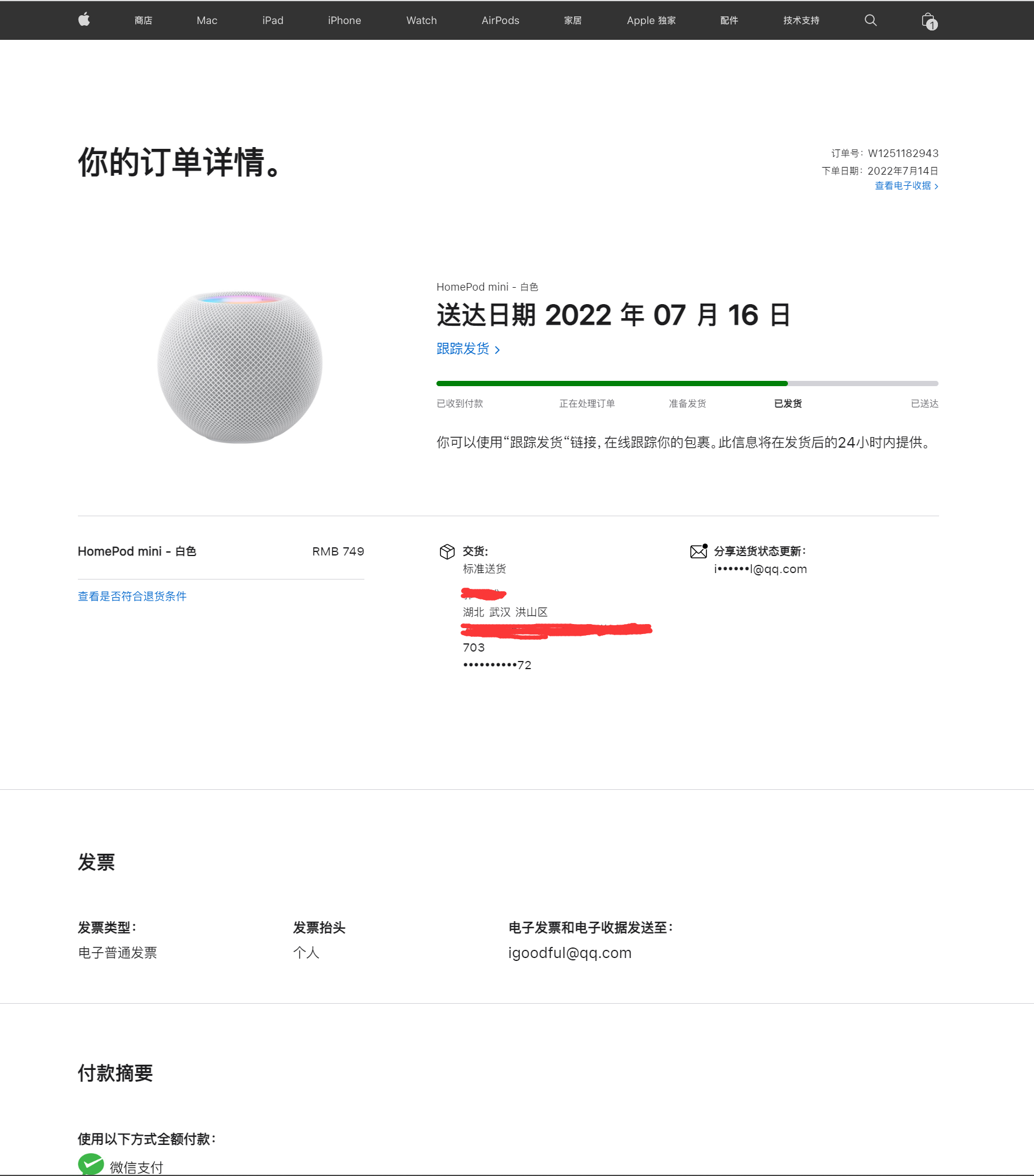Click the 发票 section heading
Image resolution: width=1034 pixels, height=1176 pixels.
tap(97, 863)
